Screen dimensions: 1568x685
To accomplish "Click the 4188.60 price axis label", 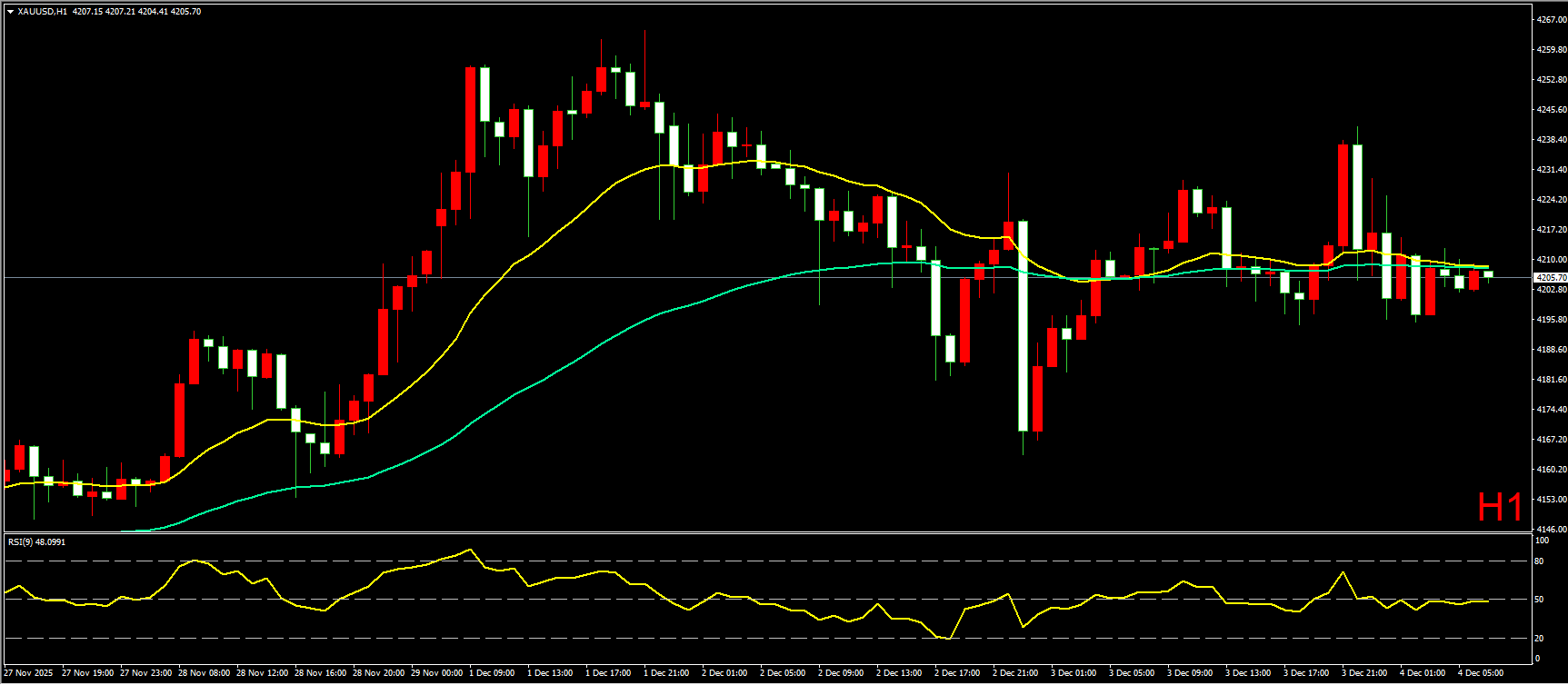I will [x=1550, y=350].
